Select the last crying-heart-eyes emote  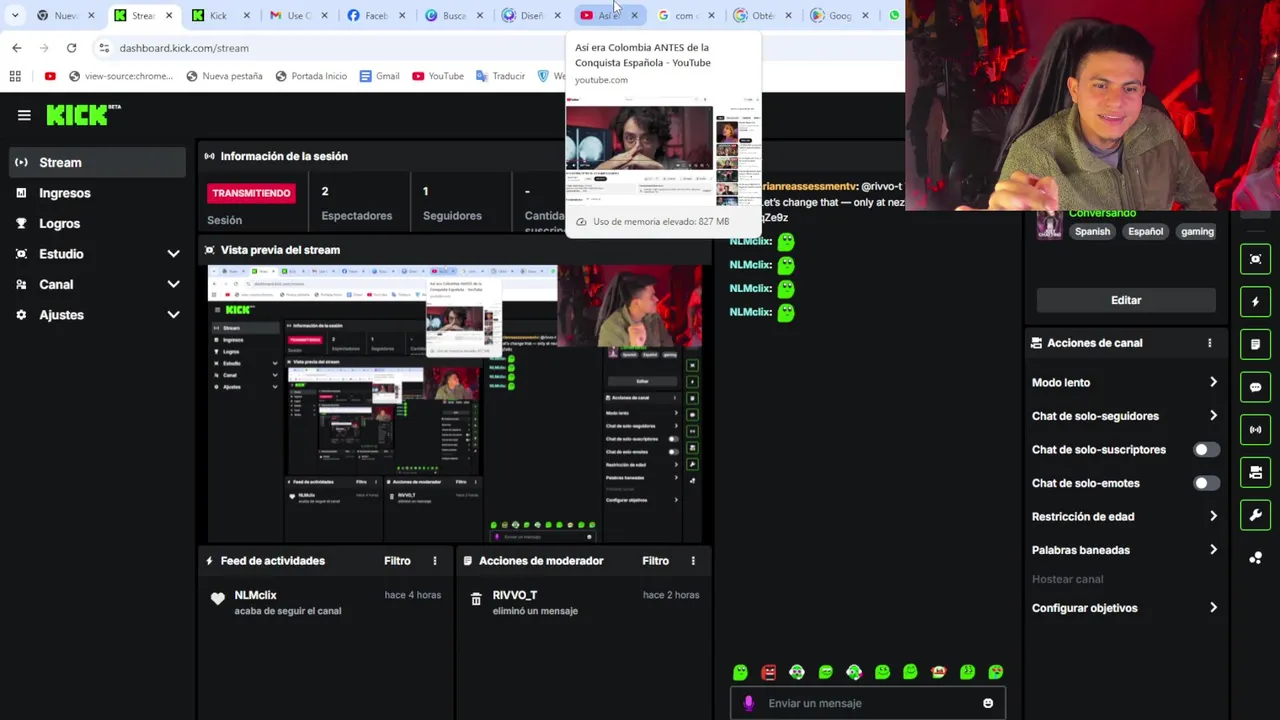[x=996, y=673]
